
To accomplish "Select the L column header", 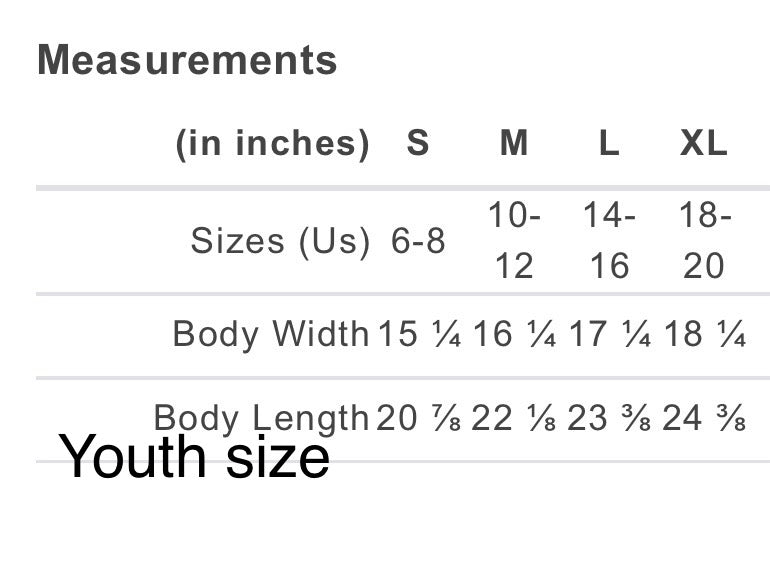I will [609, 144].
